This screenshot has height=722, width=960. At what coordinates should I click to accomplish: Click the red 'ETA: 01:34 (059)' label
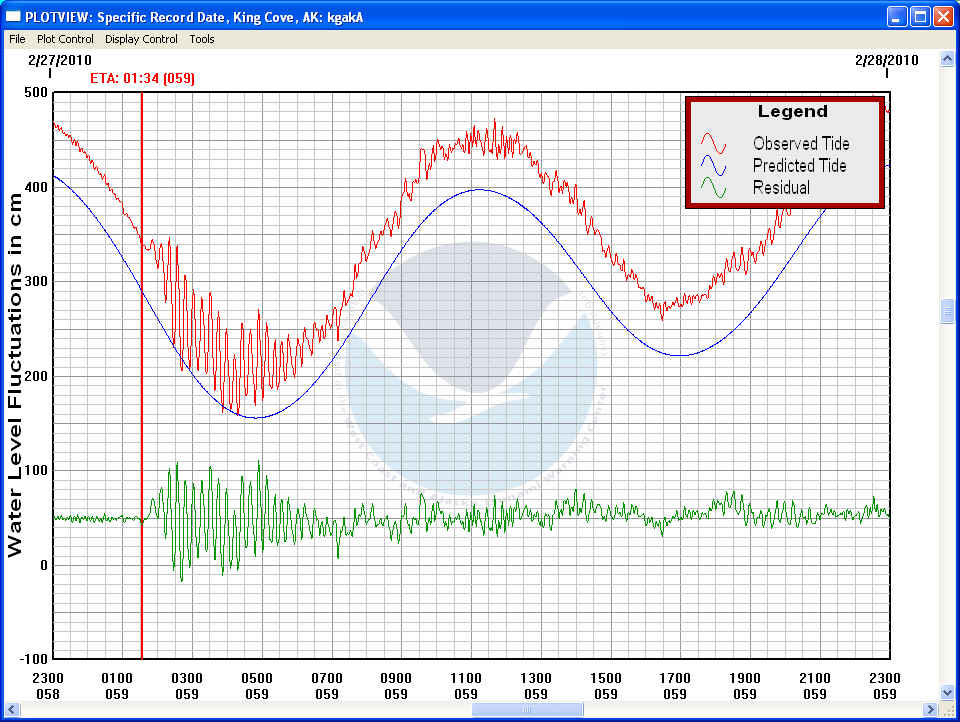tap(142, 78)
